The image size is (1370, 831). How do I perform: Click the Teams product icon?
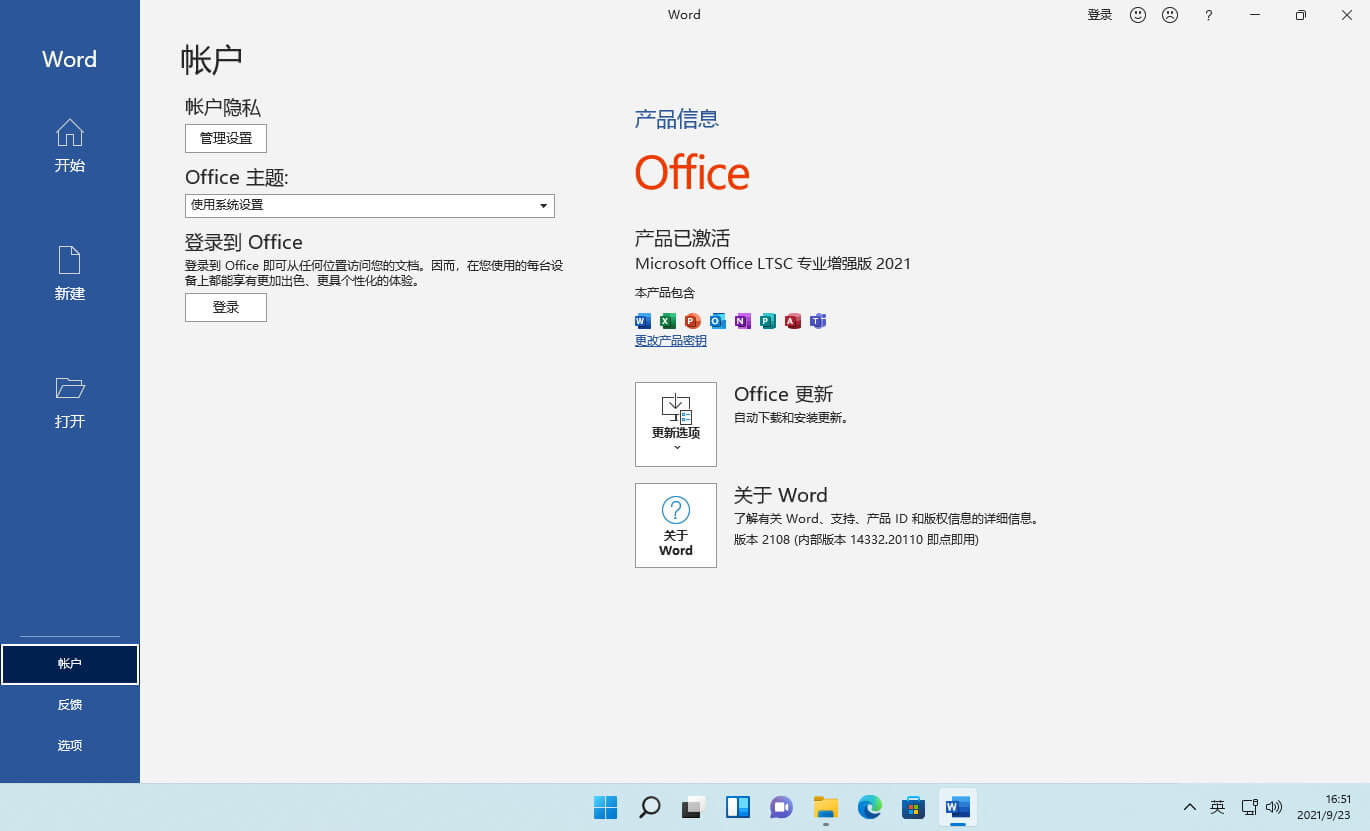pos(817,321)
